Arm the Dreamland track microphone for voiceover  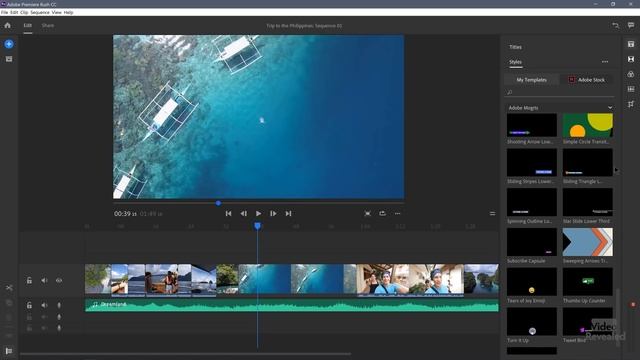coord(59,305)
